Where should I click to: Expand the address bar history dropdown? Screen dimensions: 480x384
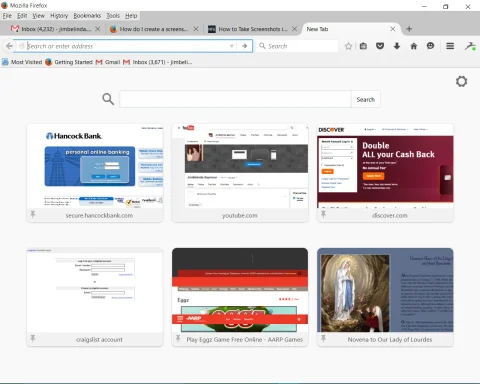click(232, 46)
